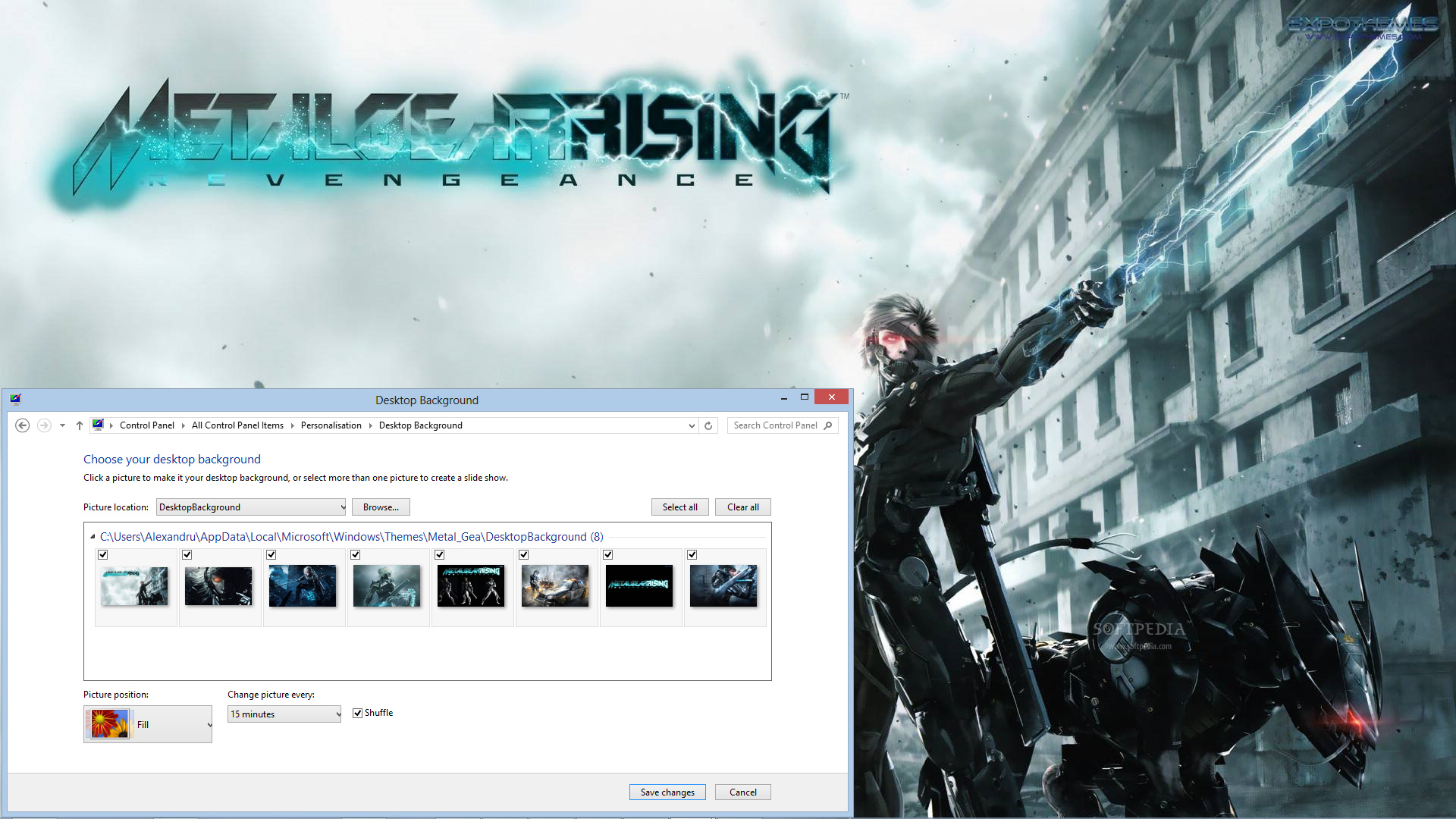The image size is (1456, 819).
Task: Collapse the DesktopBackground folder group triangle
Action: pyautogui.click(x=93, y=537)
